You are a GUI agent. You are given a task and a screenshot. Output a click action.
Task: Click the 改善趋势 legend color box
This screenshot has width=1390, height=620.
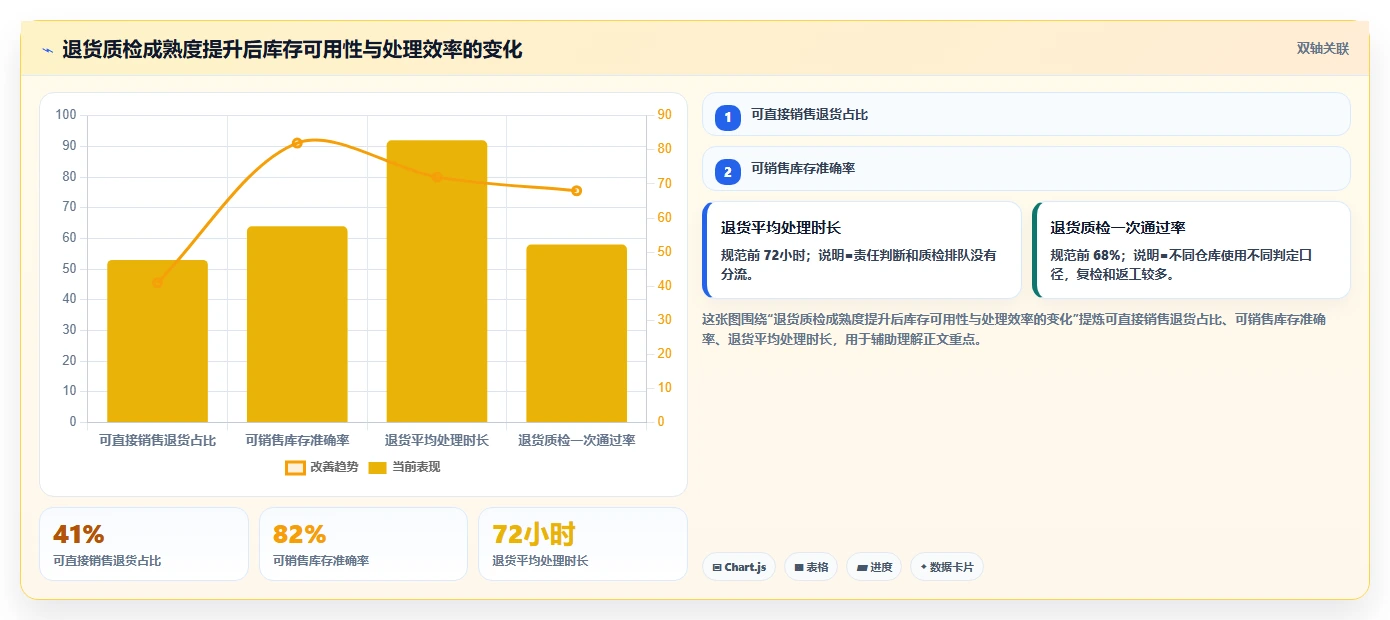295,467
